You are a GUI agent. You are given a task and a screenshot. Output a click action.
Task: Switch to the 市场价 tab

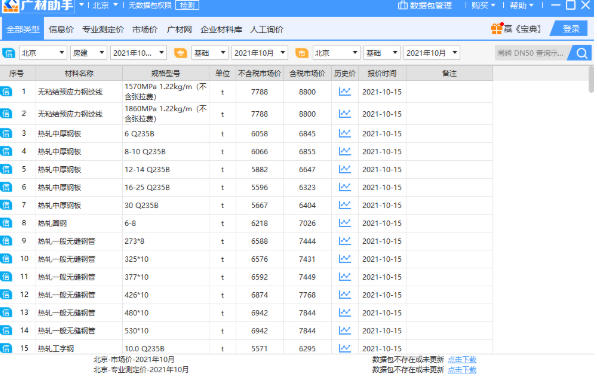pos(145,29)
